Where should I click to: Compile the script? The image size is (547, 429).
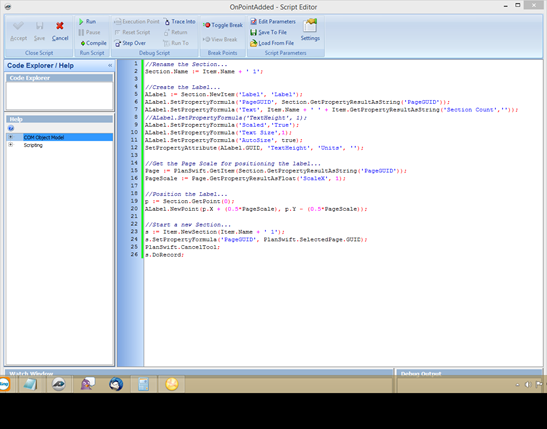point(93,43)
